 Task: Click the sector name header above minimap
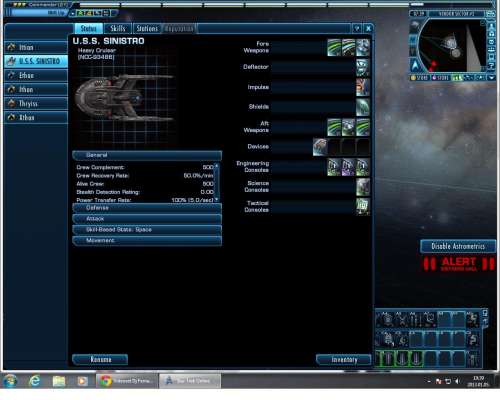[x=456, y=14]
